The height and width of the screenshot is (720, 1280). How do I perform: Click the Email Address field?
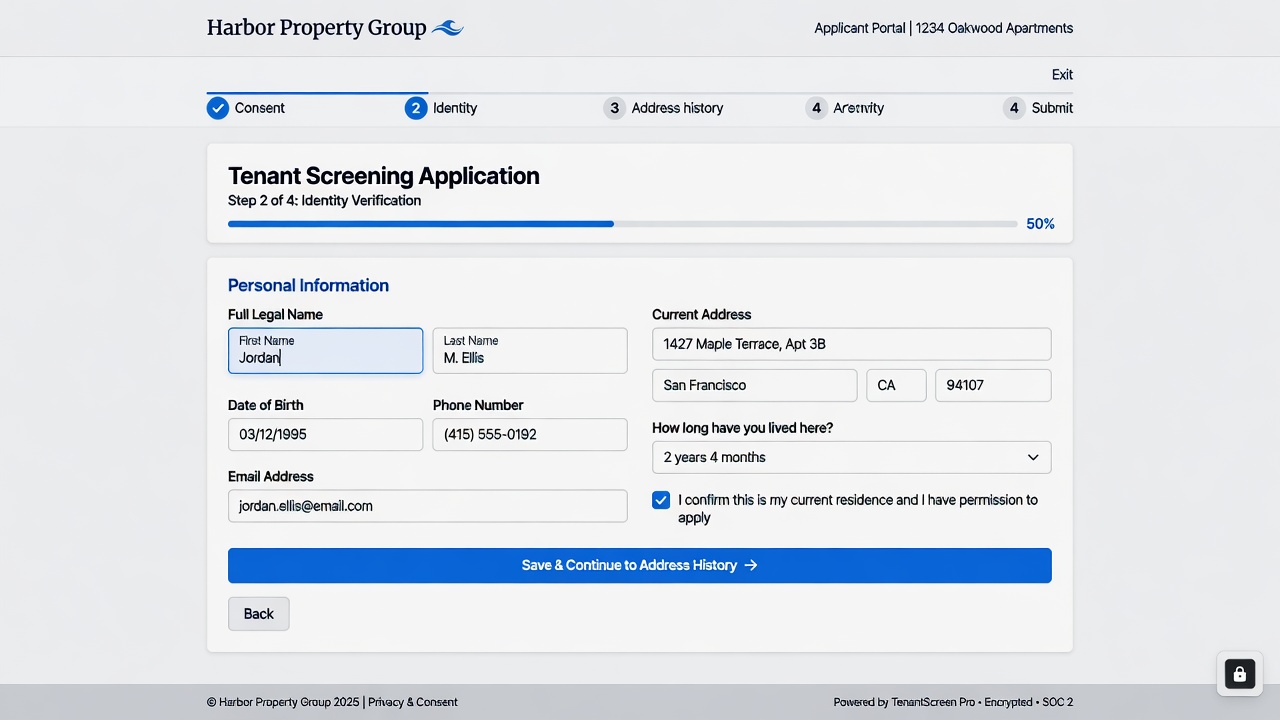428,506
